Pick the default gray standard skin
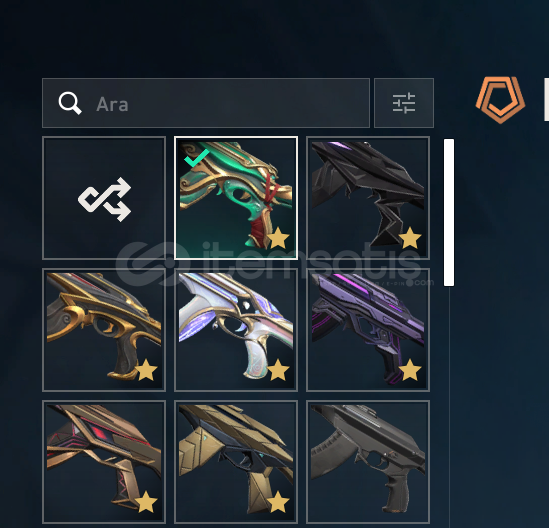 (368, 462)
